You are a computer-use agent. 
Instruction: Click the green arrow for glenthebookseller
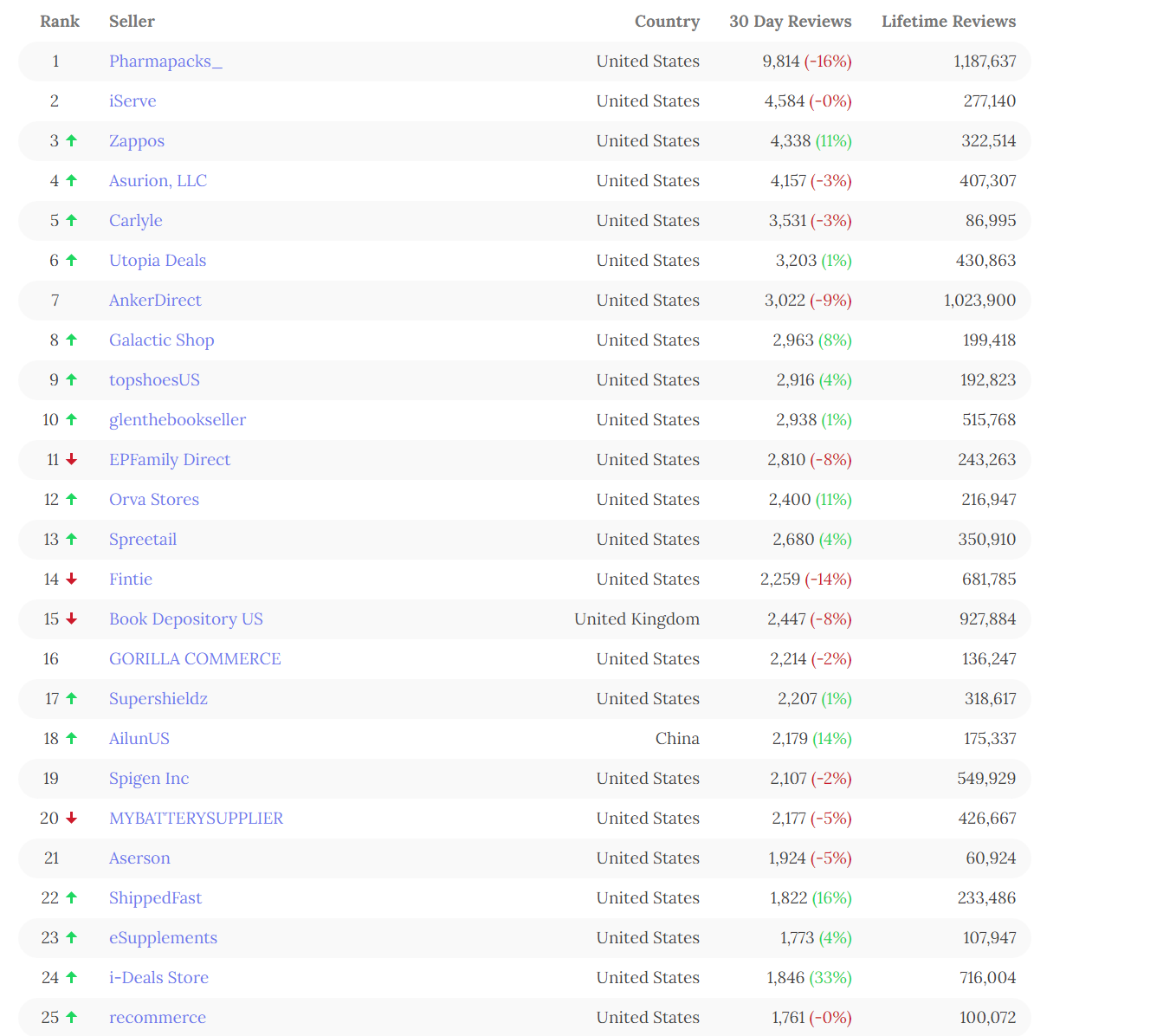pyautogui.click(x=72, y=419)
